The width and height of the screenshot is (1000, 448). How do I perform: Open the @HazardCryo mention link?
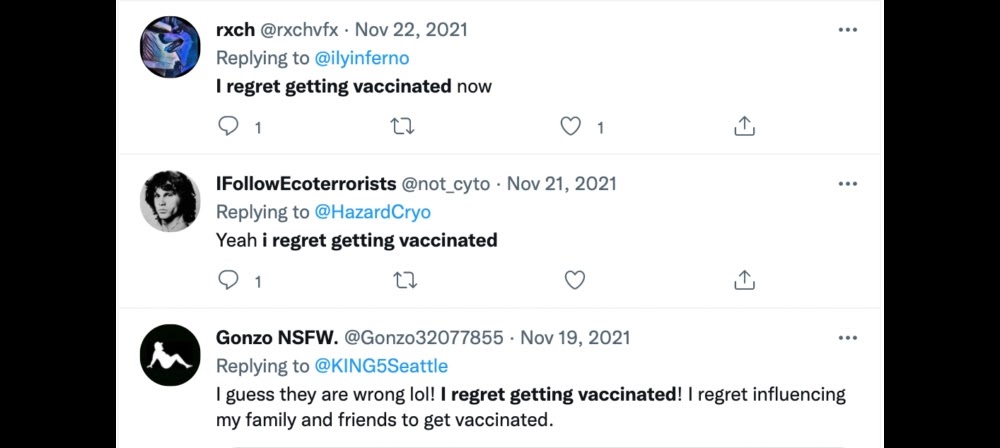(x=372, y=212)
